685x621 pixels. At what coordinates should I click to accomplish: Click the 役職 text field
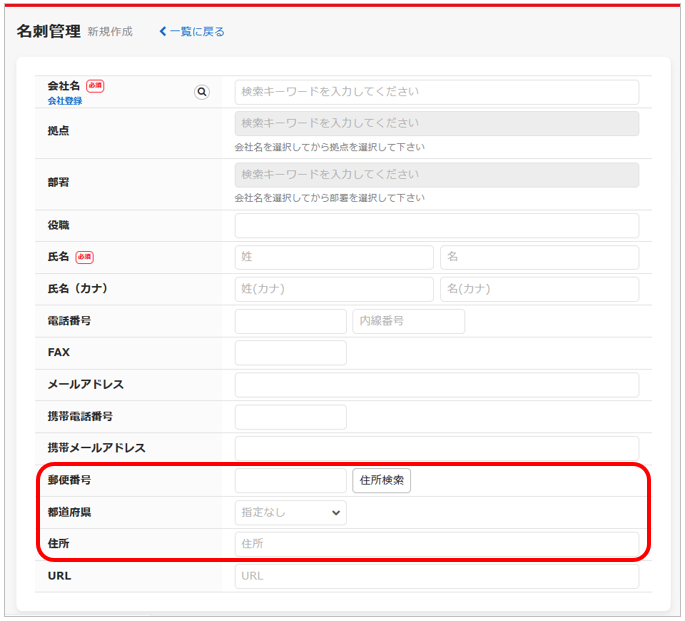click(436, 226)
